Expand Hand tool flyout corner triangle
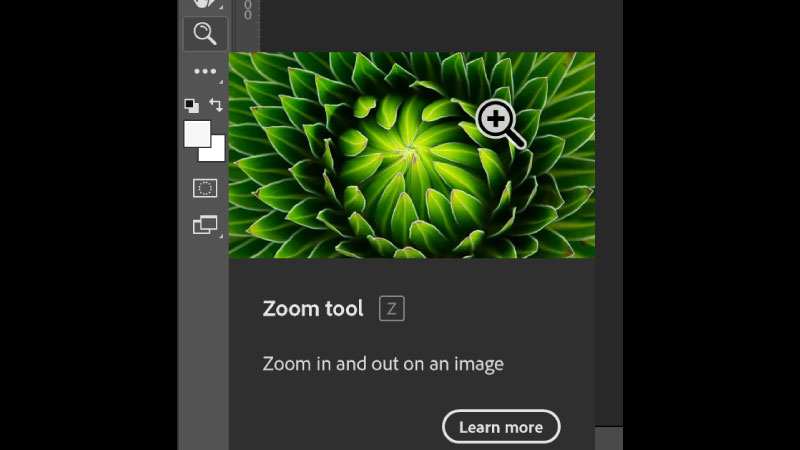This screenshot has width=800, height=450. pos(221,9)
